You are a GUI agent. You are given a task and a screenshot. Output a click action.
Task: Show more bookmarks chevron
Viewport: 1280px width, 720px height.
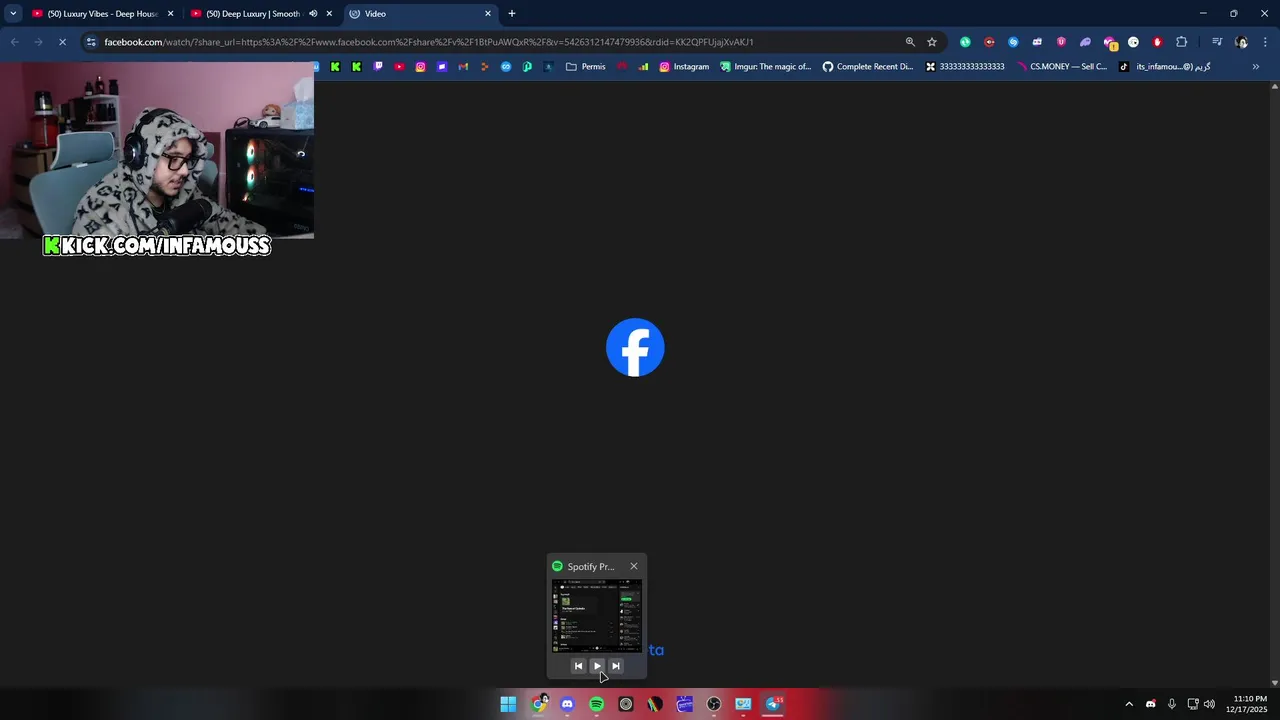(x=1256, y=67)
